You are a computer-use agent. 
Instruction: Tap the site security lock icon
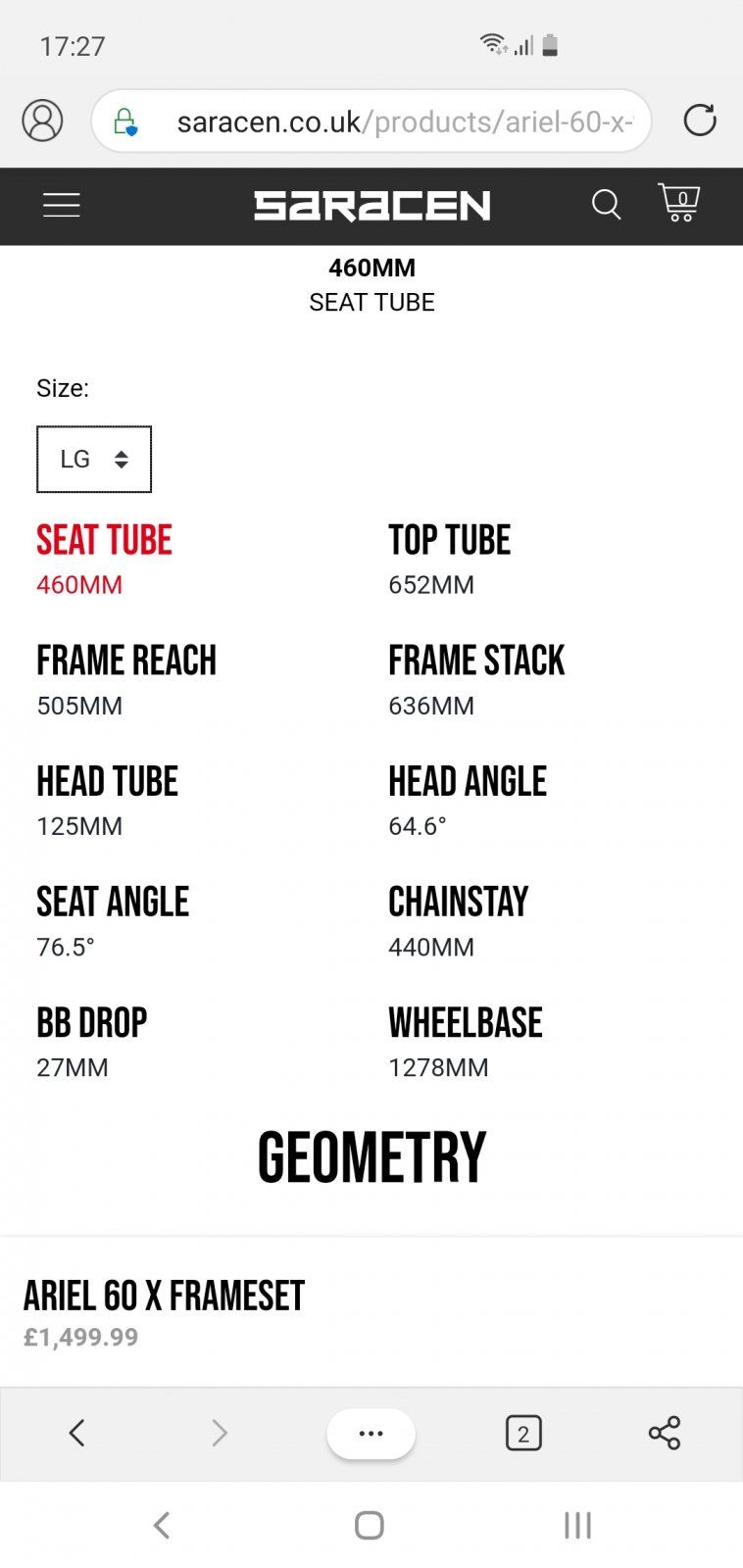[125, 122]
